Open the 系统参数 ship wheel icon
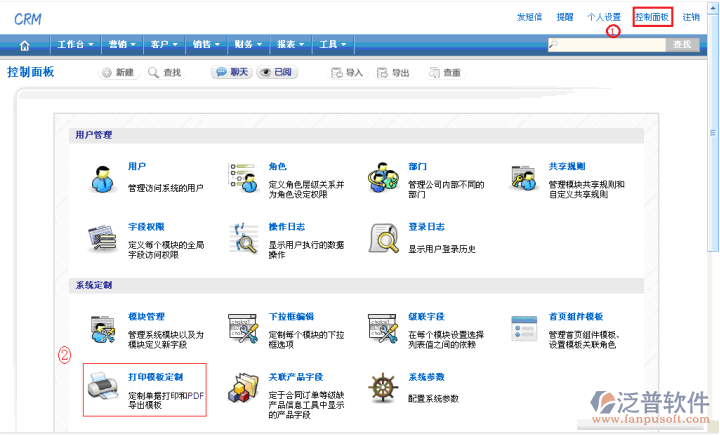This screenshot has height=435, width=720. (383, 387)
